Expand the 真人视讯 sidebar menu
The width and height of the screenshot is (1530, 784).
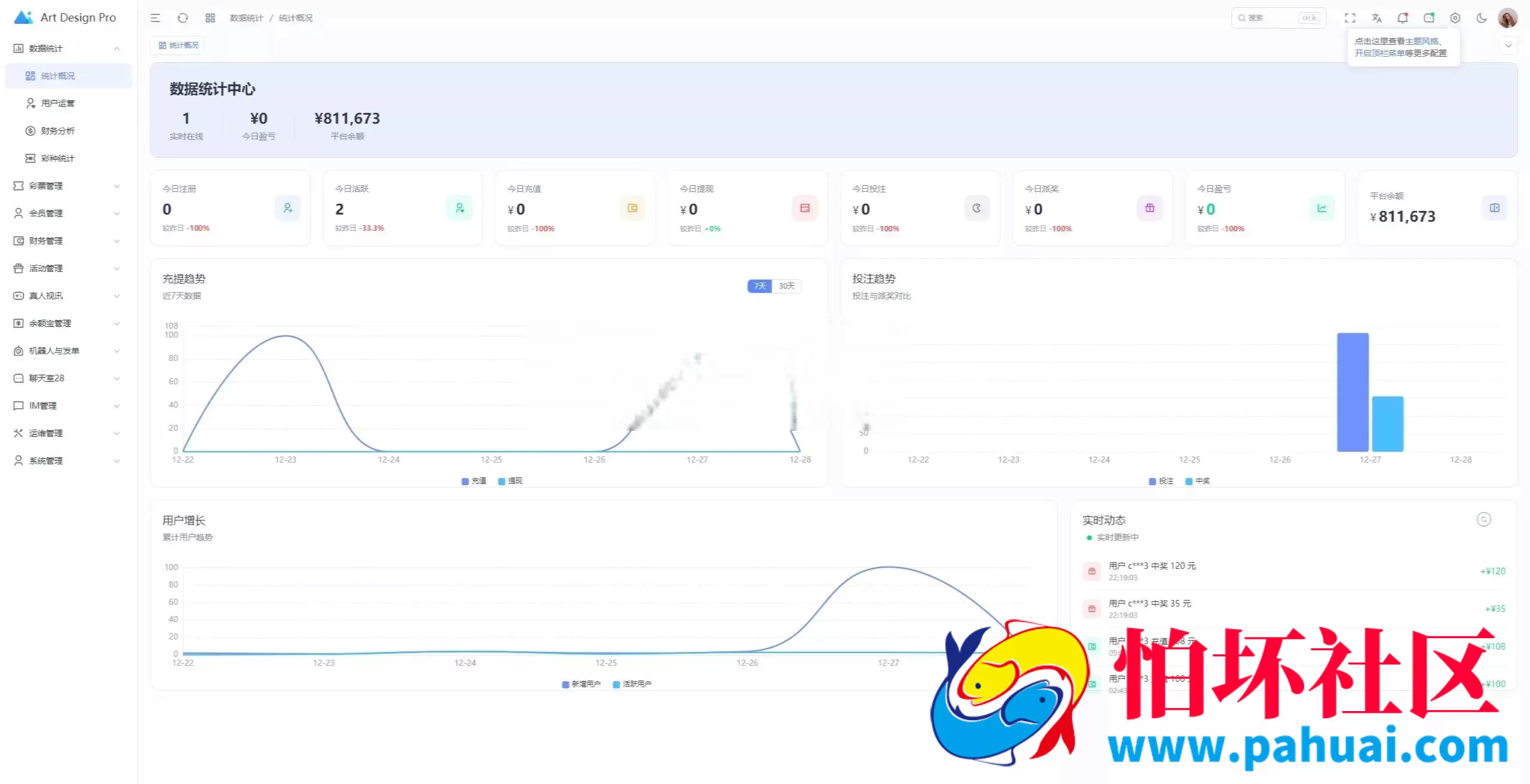tap(68, 296)
